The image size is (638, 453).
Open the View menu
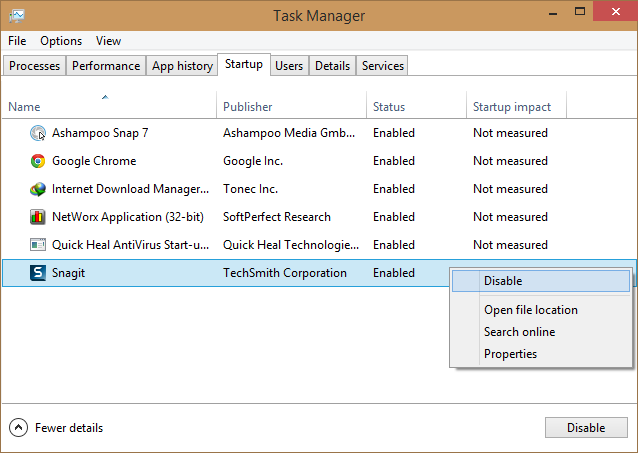(108, 41)
